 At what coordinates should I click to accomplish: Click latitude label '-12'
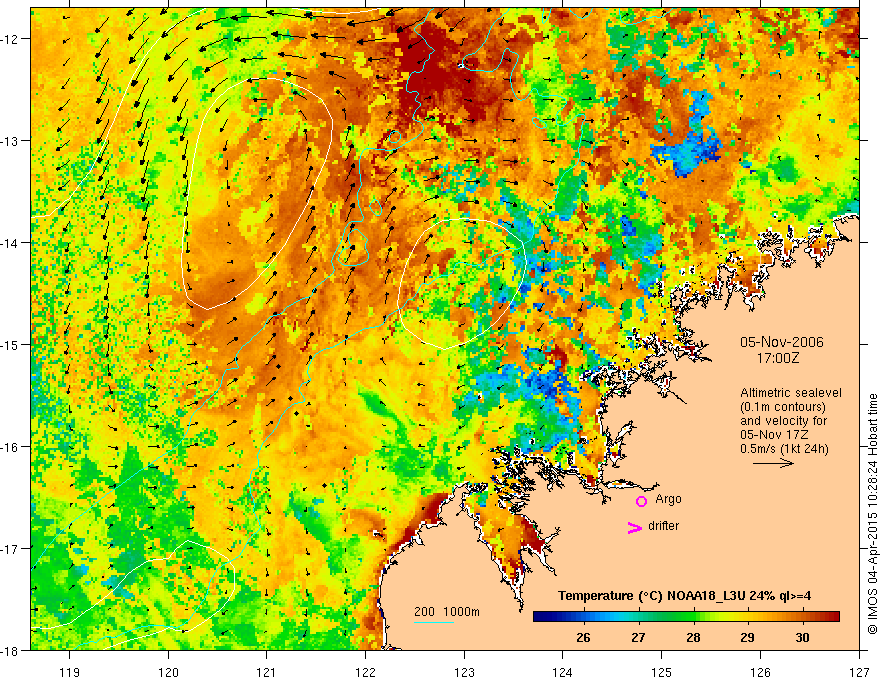point(11,39)
